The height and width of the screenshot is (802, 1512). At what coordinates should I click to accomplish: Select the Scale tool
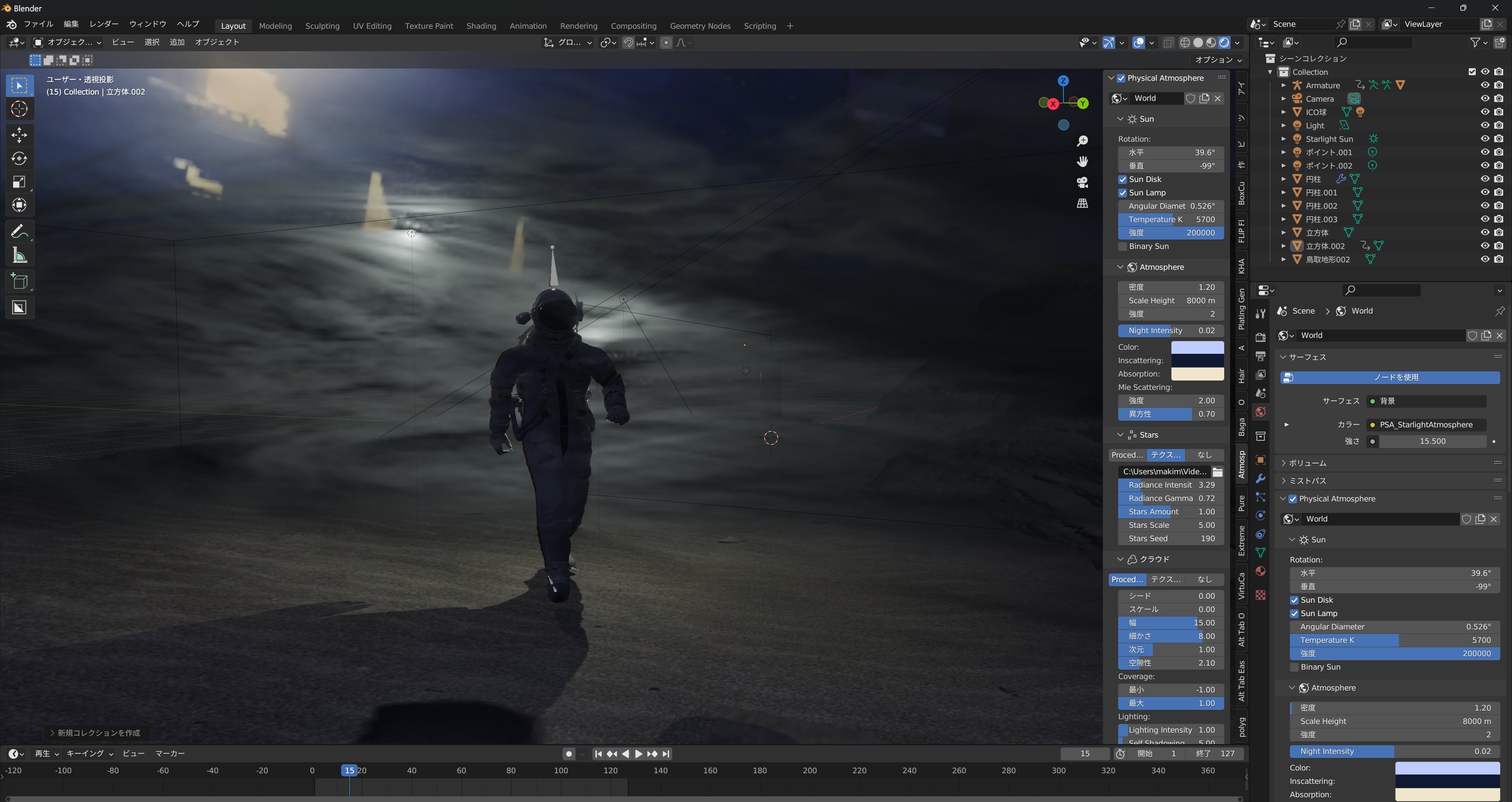click(19, 182)
